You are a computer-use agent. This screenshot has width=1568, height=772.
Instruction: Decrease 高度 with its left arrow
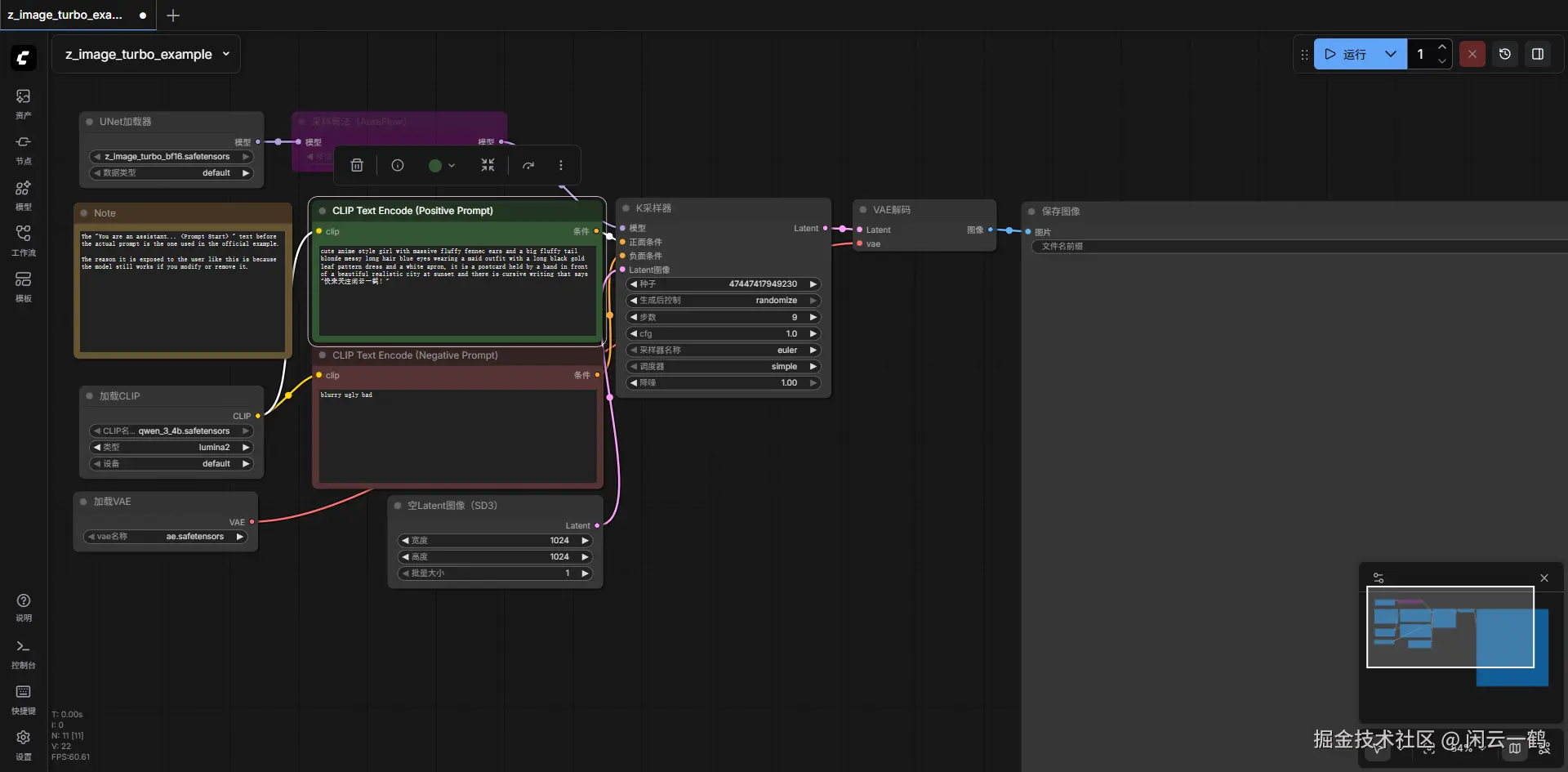coord(405,557)
